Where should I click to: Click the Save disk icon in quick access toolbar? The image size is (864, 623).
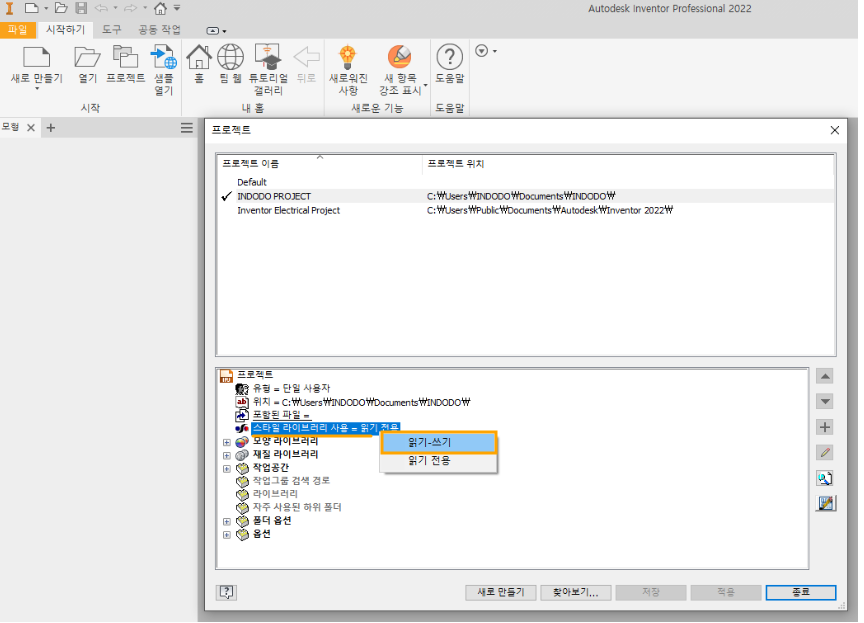coord(81,8)
